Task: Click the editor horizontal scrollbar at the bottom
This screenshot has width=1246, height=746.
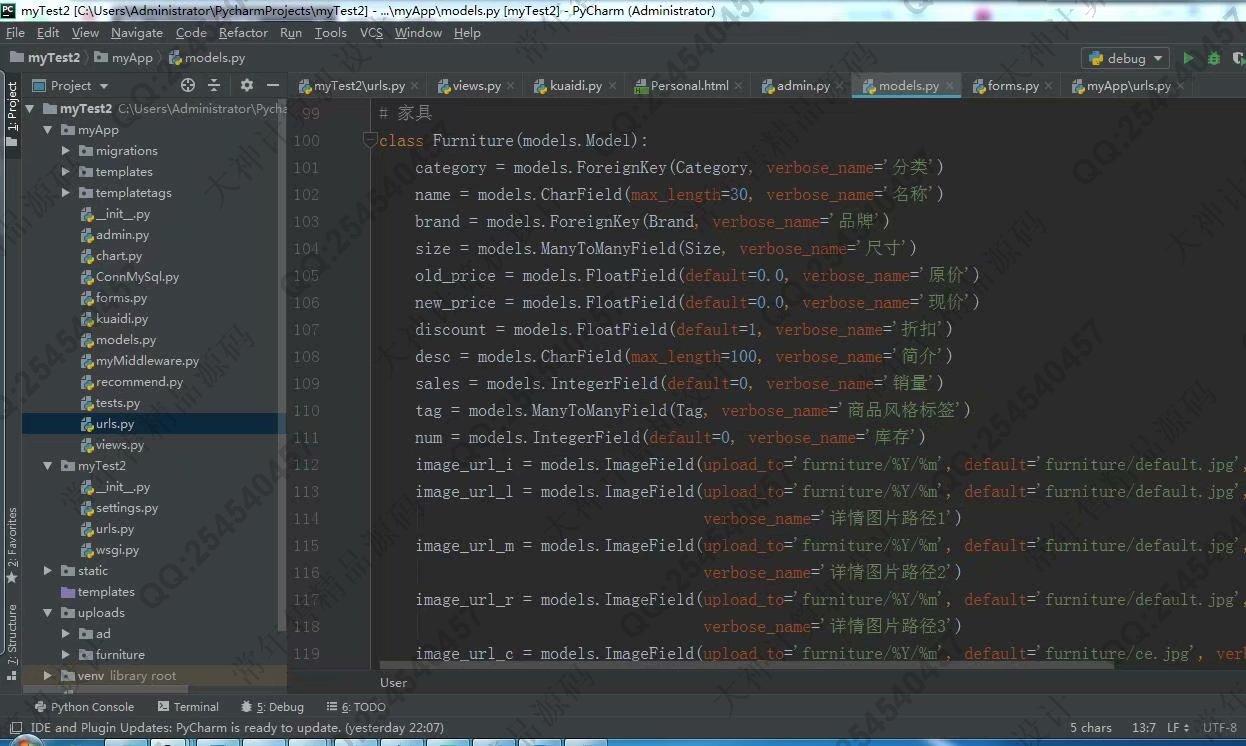Action: 745,664
